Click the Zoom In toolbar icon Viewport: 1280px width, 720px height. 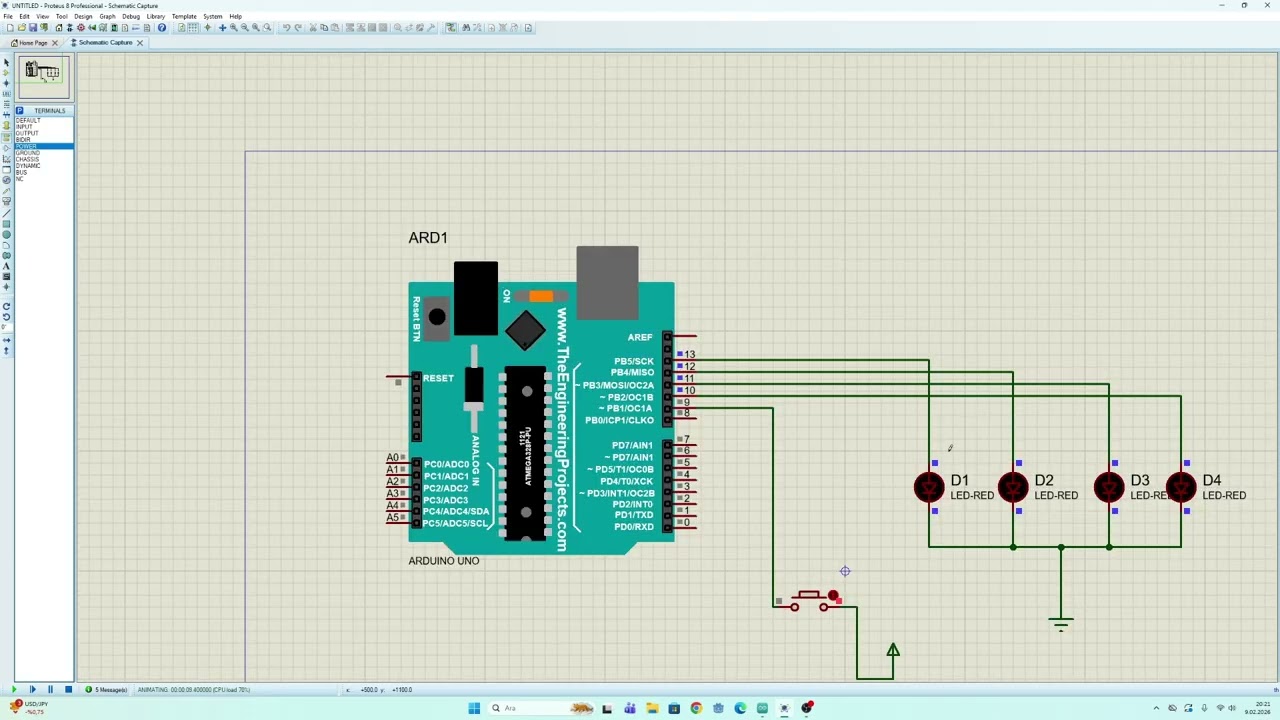coord(234,27)
